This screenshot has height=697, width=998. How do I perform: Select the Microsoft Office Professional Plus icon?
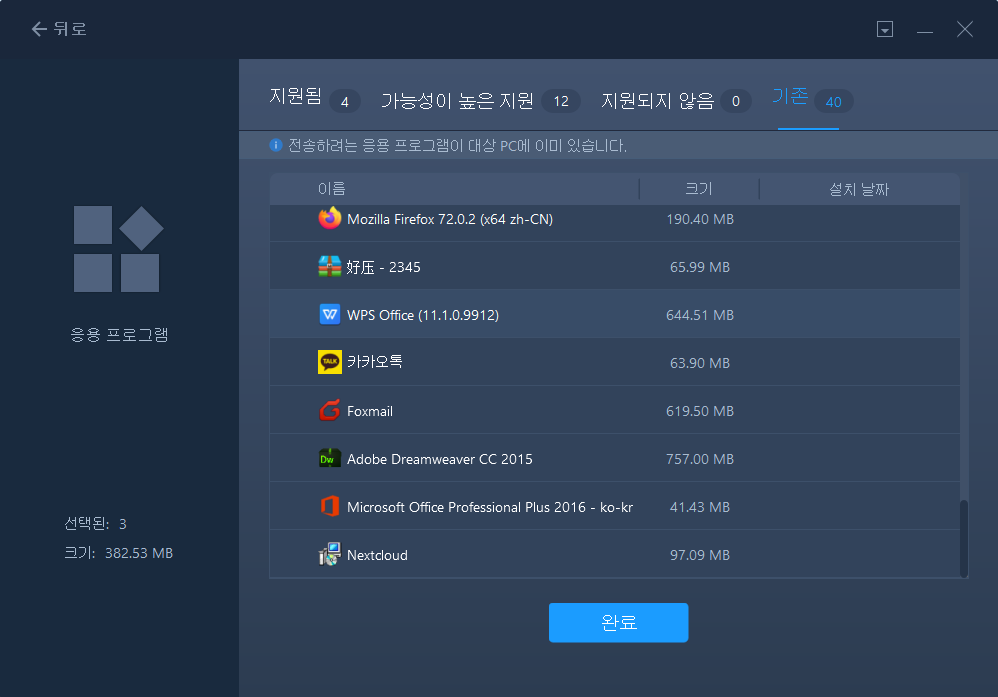[330, 507]
